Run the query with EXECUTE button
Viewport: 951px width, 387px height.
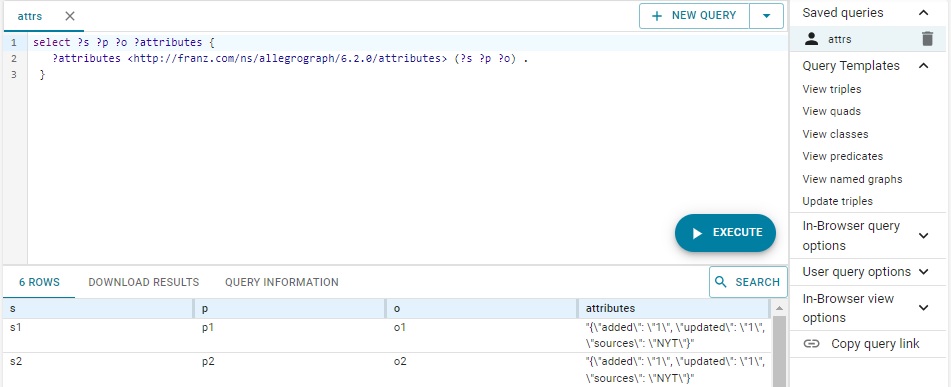725,233
